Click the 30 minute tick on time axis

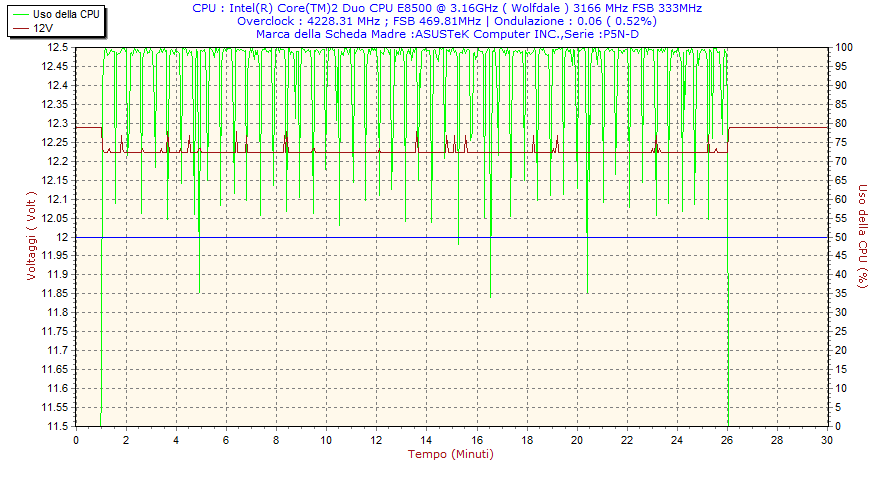[827, 440]
